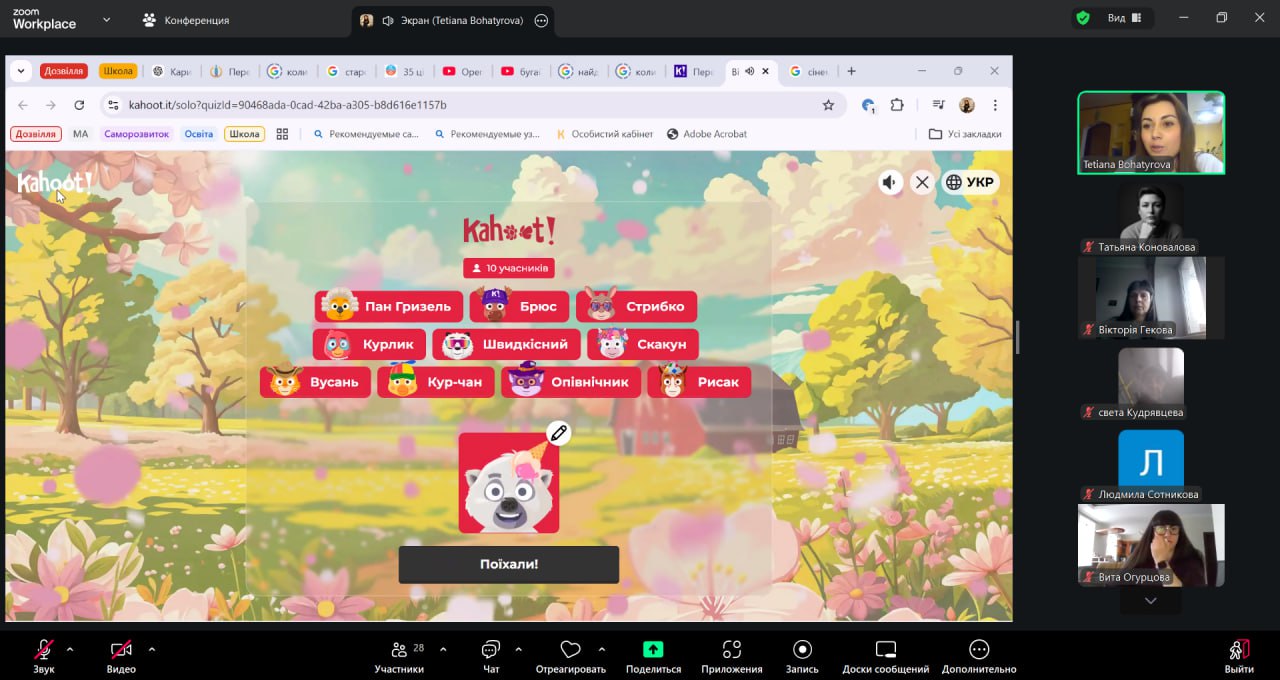Start recording with the Запись icon
1280x680 pixels.
[x=802, y=656]
